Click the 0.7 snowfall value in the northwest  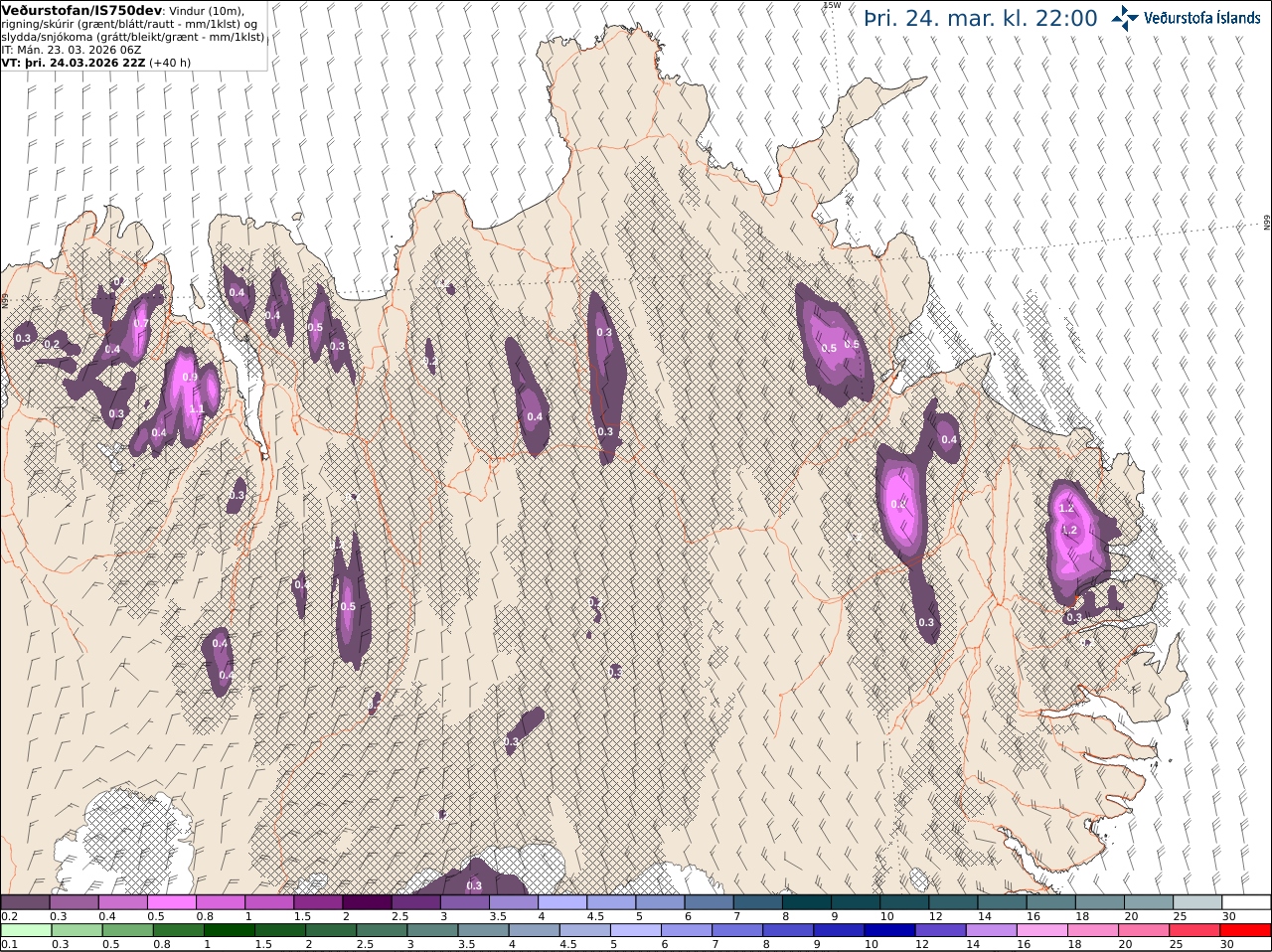coord(141,324)
